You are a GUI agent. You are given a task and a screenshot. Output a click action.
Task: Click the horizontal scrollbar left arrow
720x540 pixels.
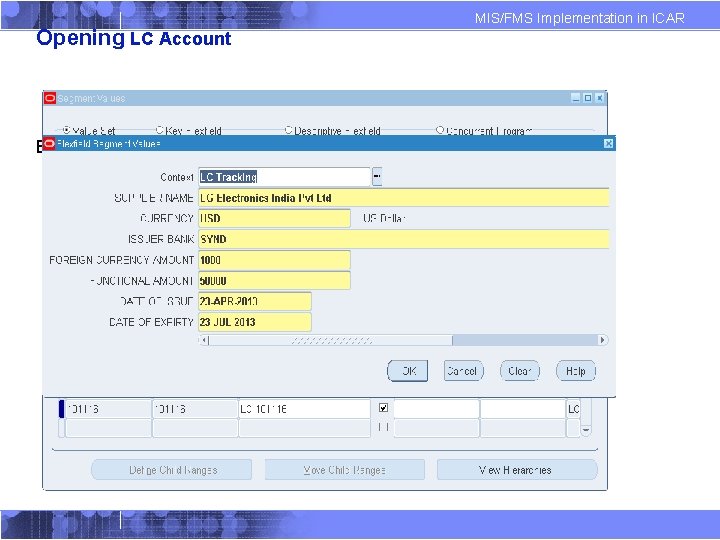coord(204,340)
